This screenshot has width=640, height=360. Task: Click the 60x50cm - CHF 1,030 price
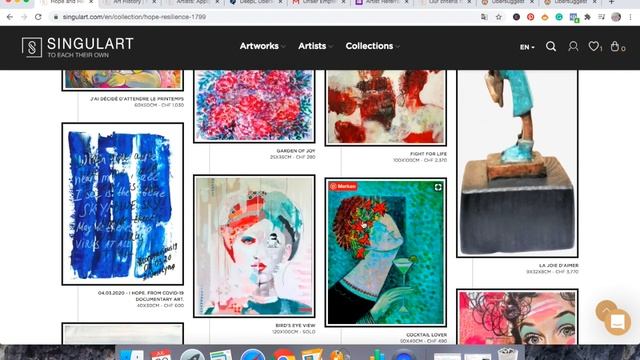pos(159,105)
